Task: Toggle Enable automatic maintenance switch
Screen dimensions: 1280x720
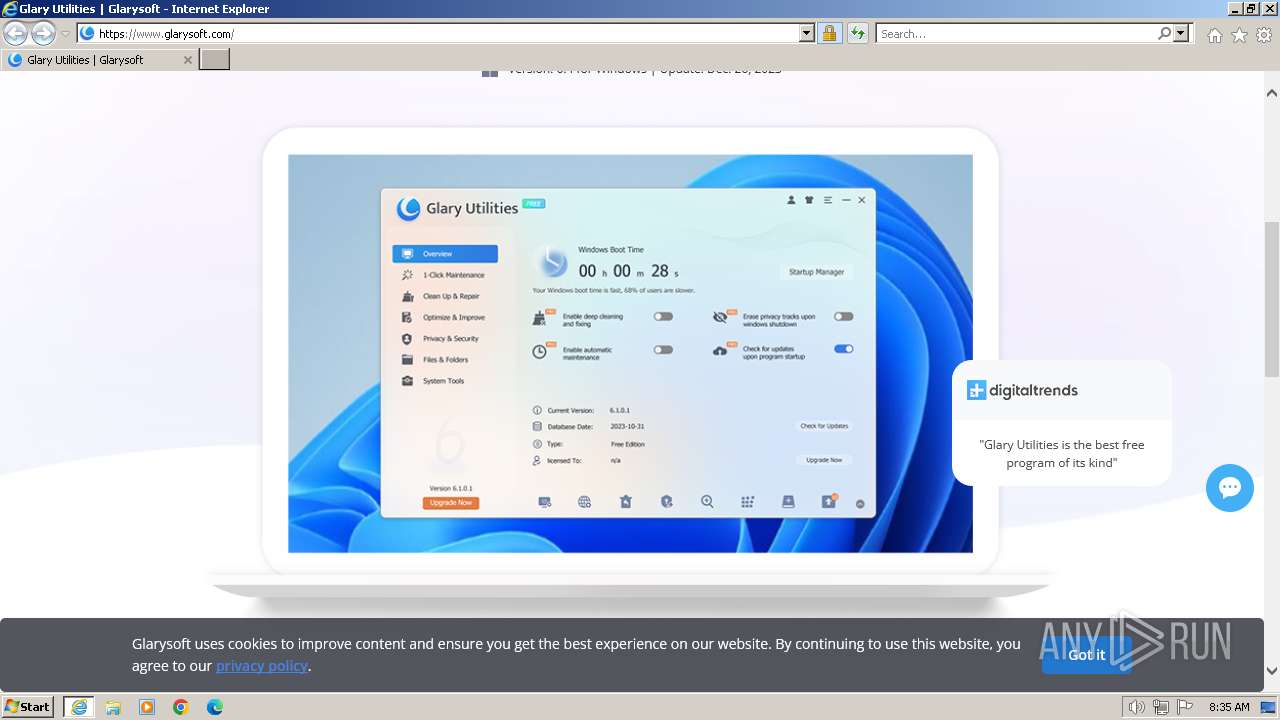Action: point(663,350)
